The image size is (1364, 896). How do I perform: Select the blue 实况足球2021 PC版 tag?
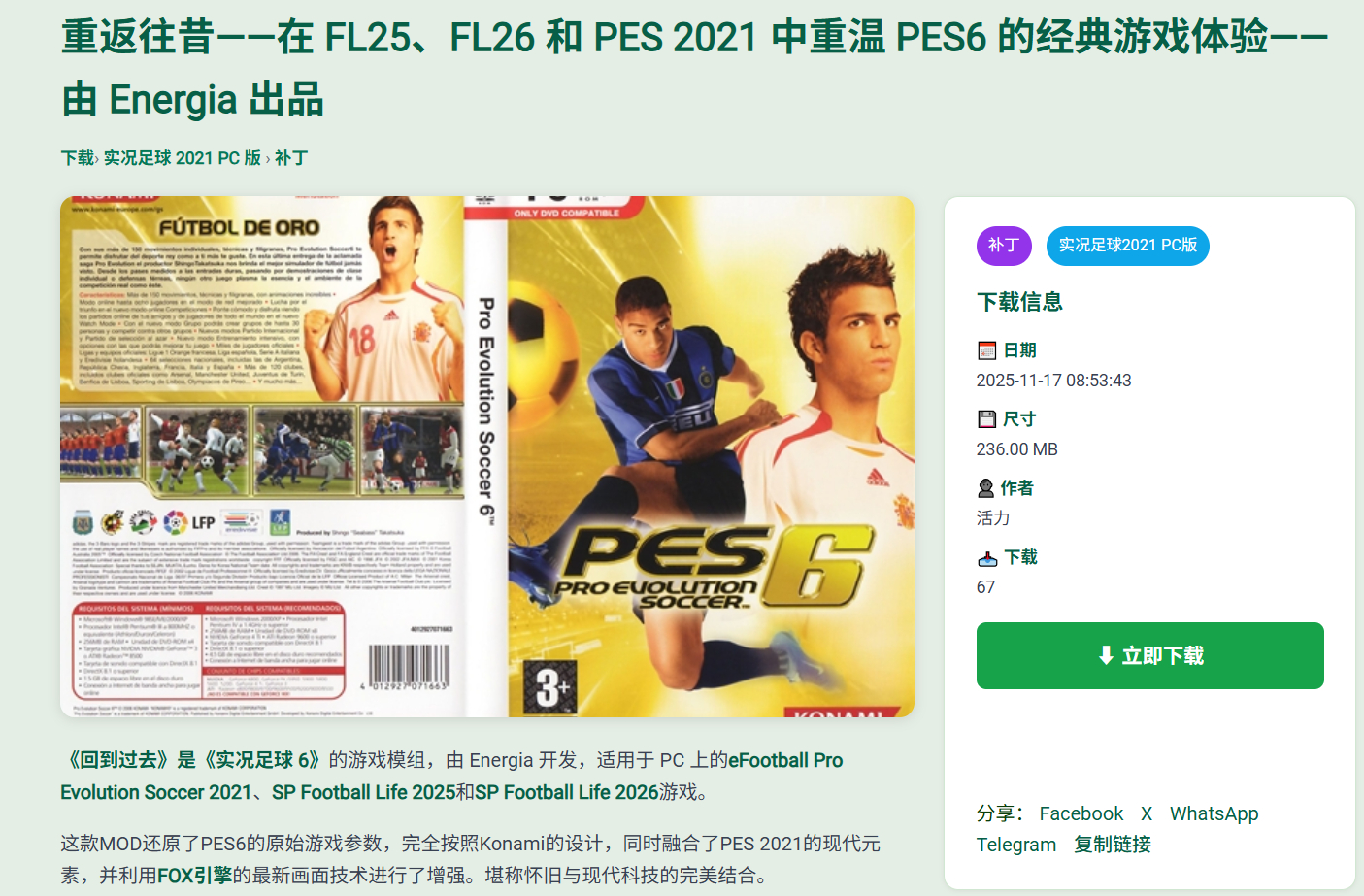pos(1127,246)
